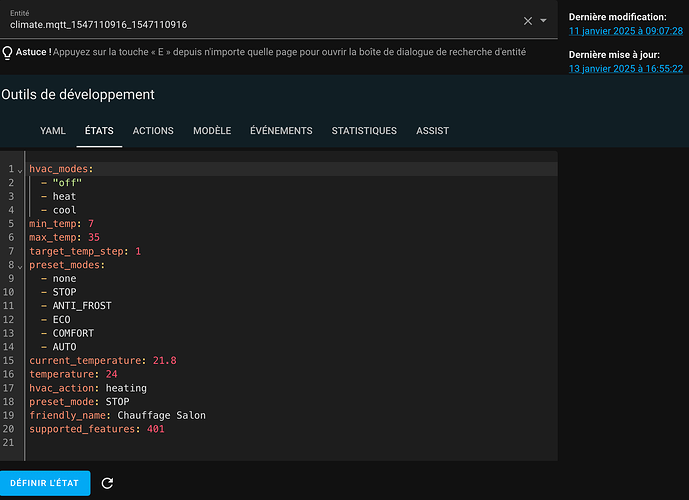This screenshot has height=500, width=689.
Task: Open the ASSIST tab
Action: (432, 131)
